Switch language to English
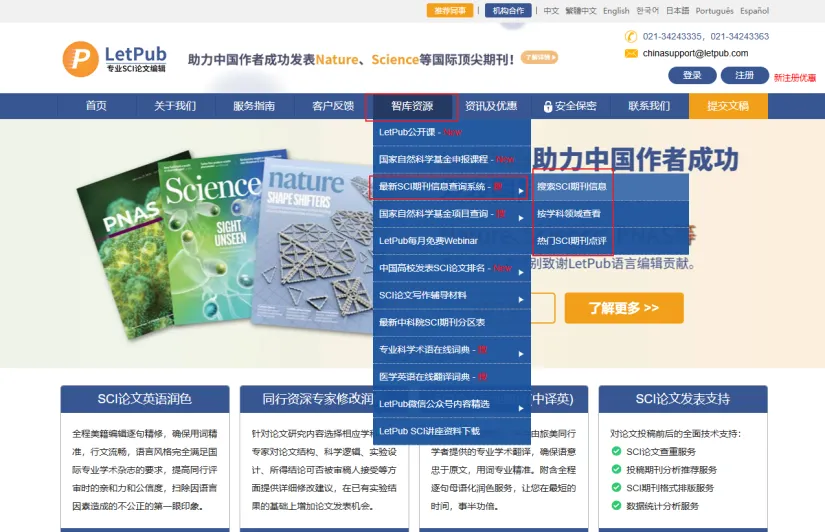Image resolution: width=825 pixels, height=532 pixels. point(616,11)
